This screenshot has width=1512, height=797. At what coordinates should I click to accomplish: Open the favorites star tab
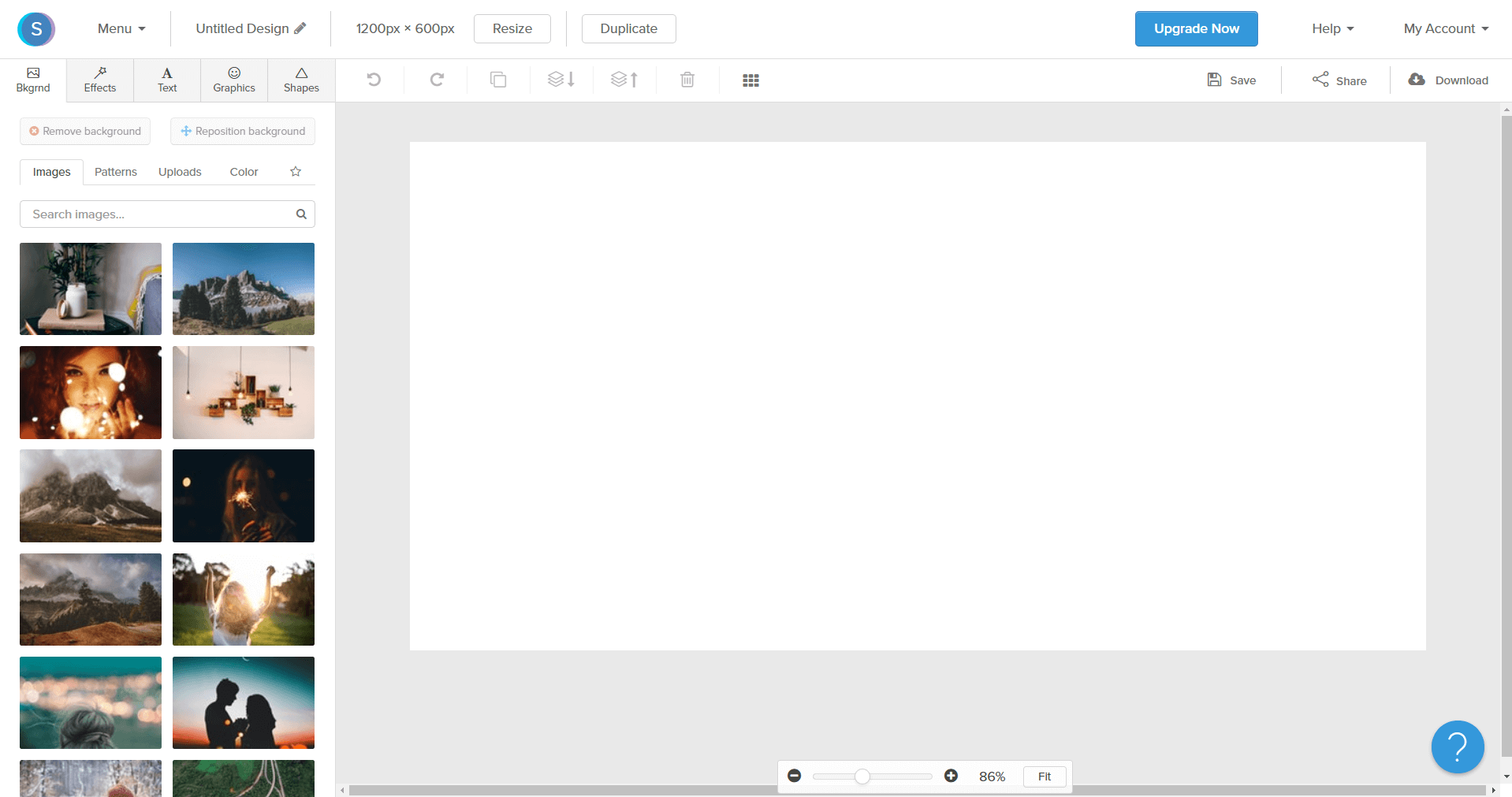click(296, 172)
